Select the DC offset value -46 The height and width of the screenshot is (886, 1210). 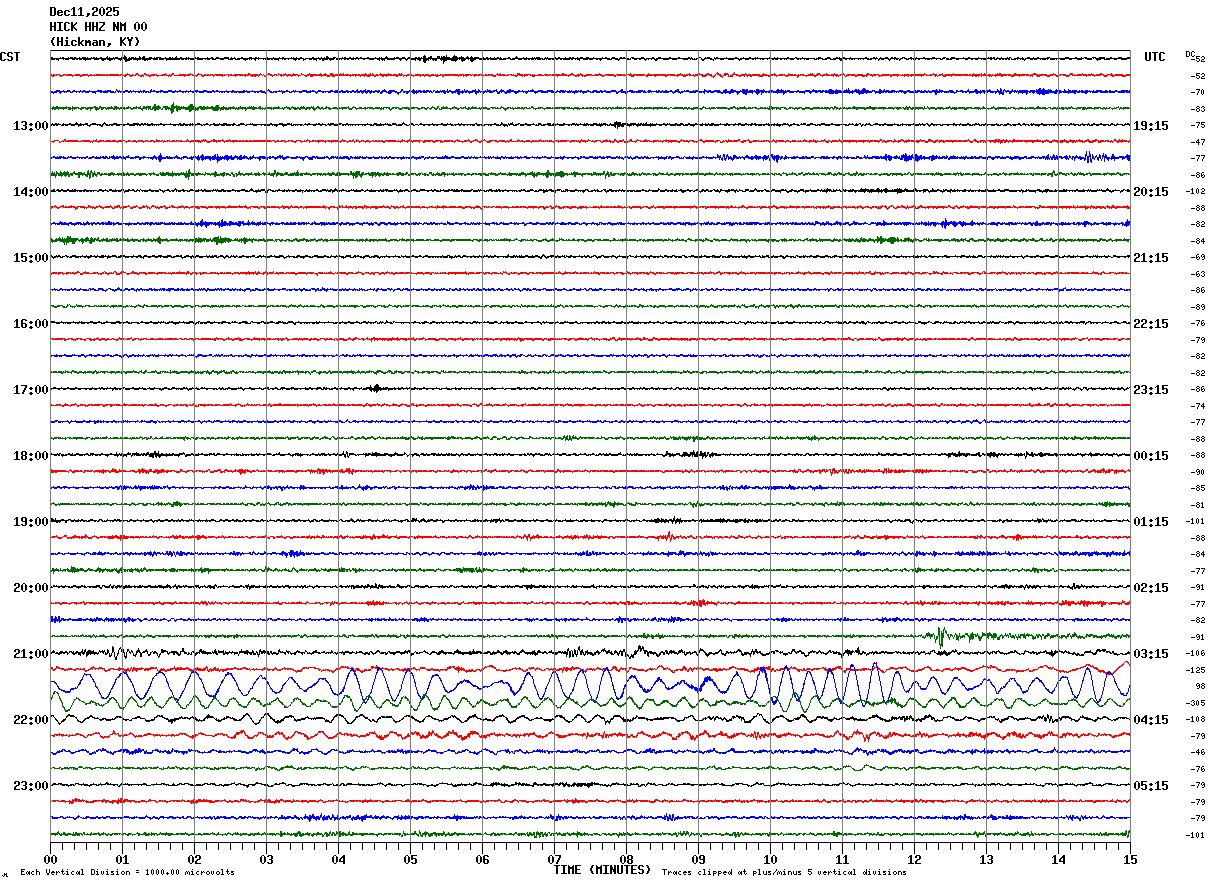tap(1198, 752)
